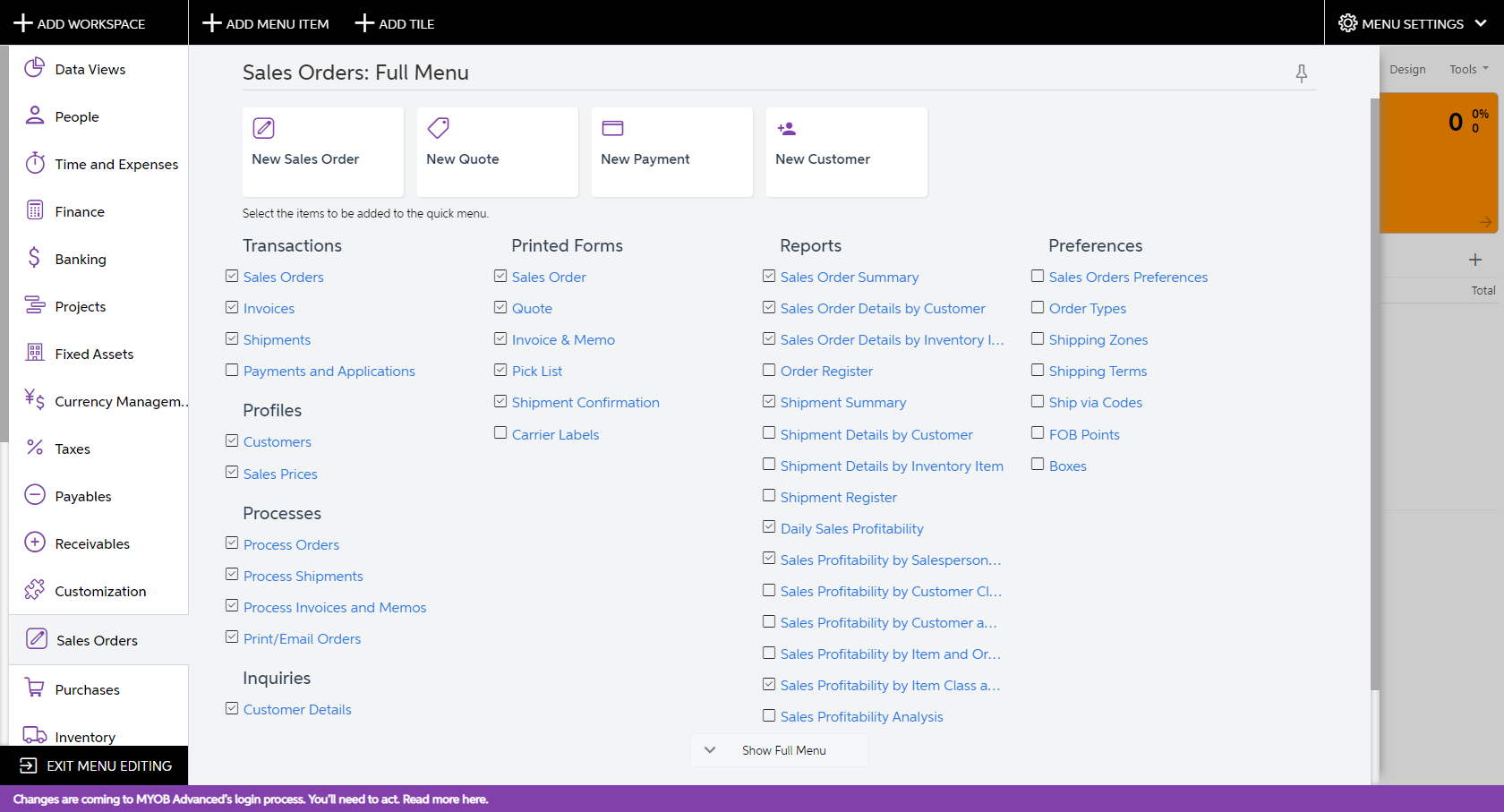Click the Show Full Menu chevron
The width and height of the screenshot is (1504, 812).
tap(710, 750)
